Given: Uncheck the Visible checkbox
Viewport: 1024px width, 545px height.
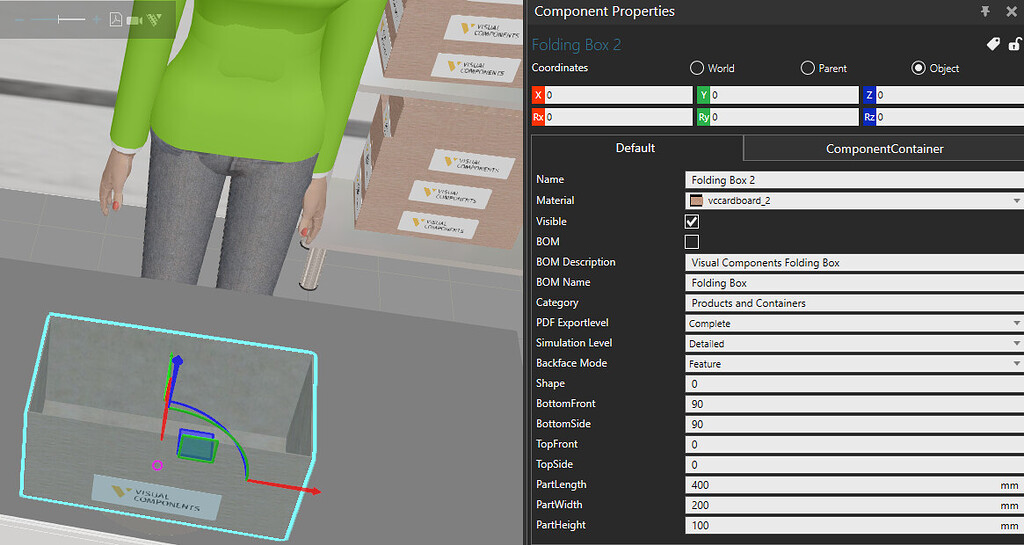Looking at the screenshot, I should tap(692, 221).
